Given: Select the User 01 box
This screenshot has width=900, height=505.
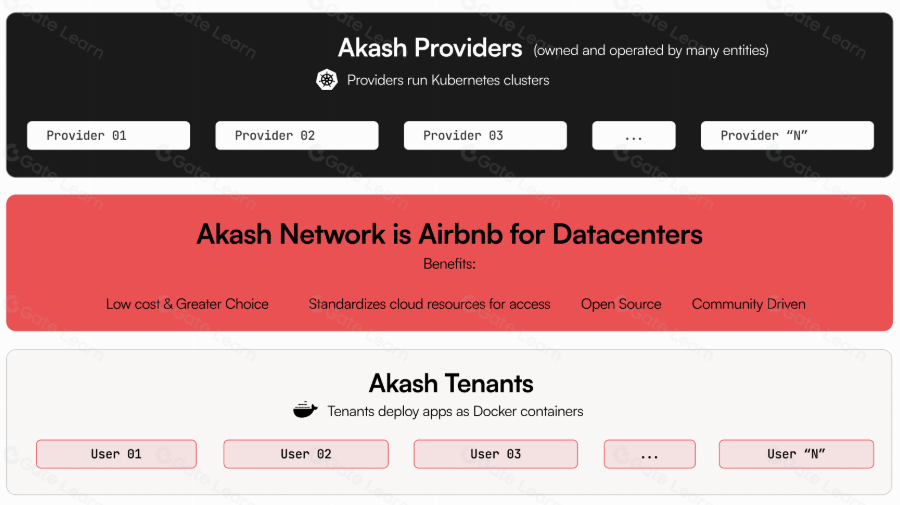Looking at the screenshot, I should pos(117,454).
